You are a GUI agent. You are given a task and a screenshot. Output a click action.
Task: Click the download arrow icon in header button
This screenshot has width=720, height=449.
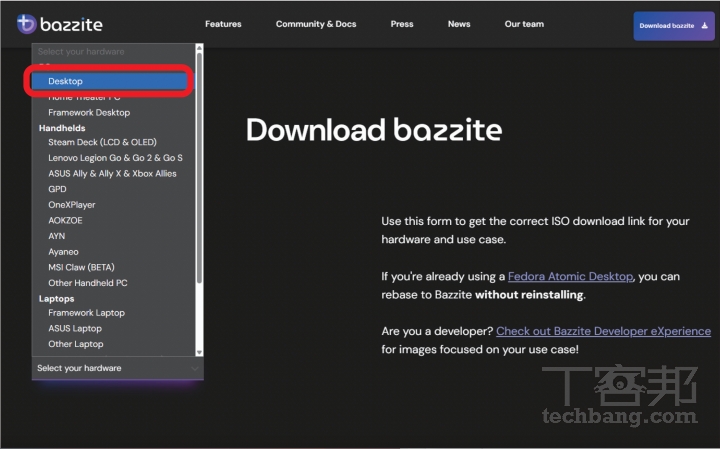click(x=704, y=26)
